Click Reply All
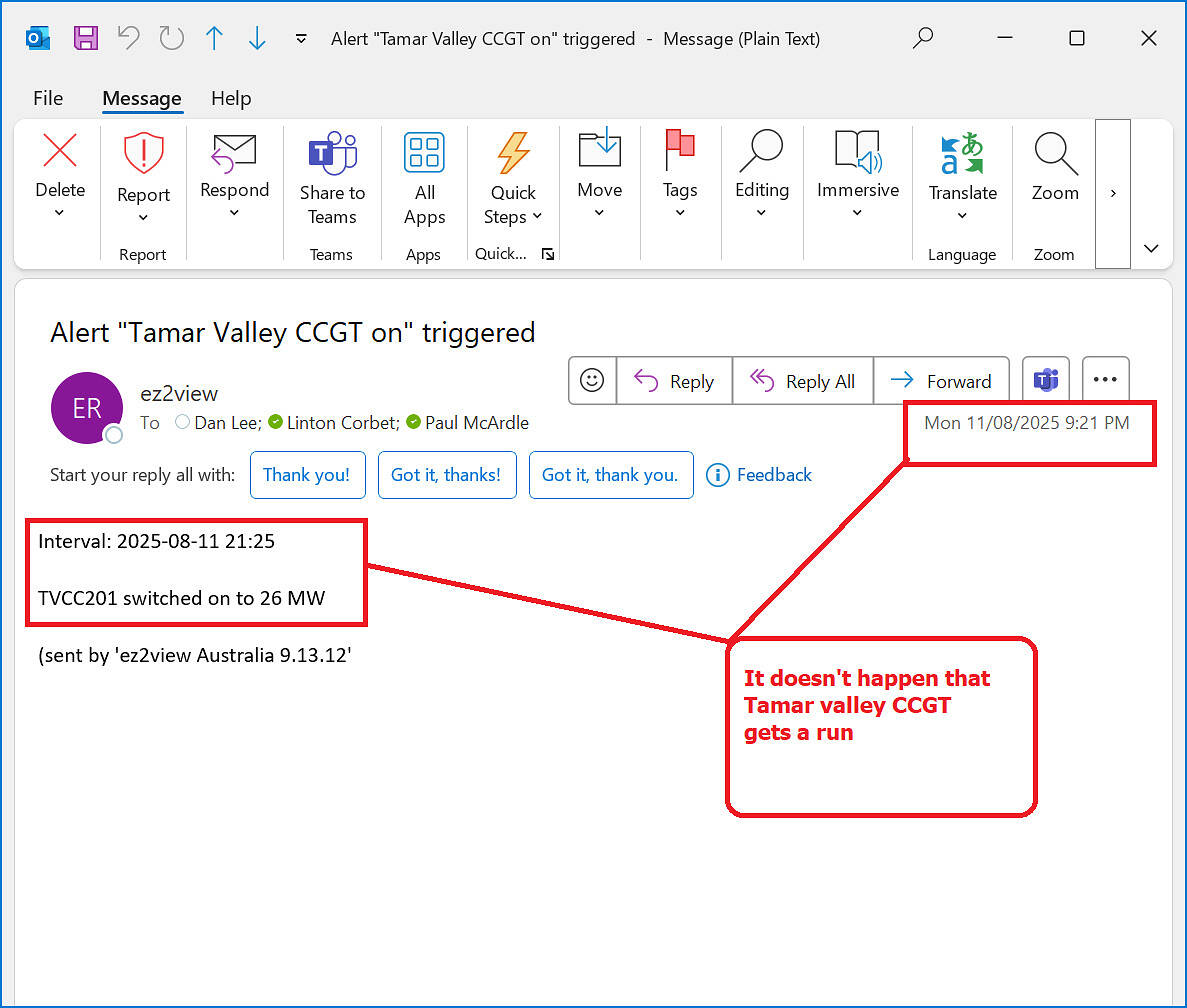This screenshot has height=1008, width=1187. [x=802, y=381]
